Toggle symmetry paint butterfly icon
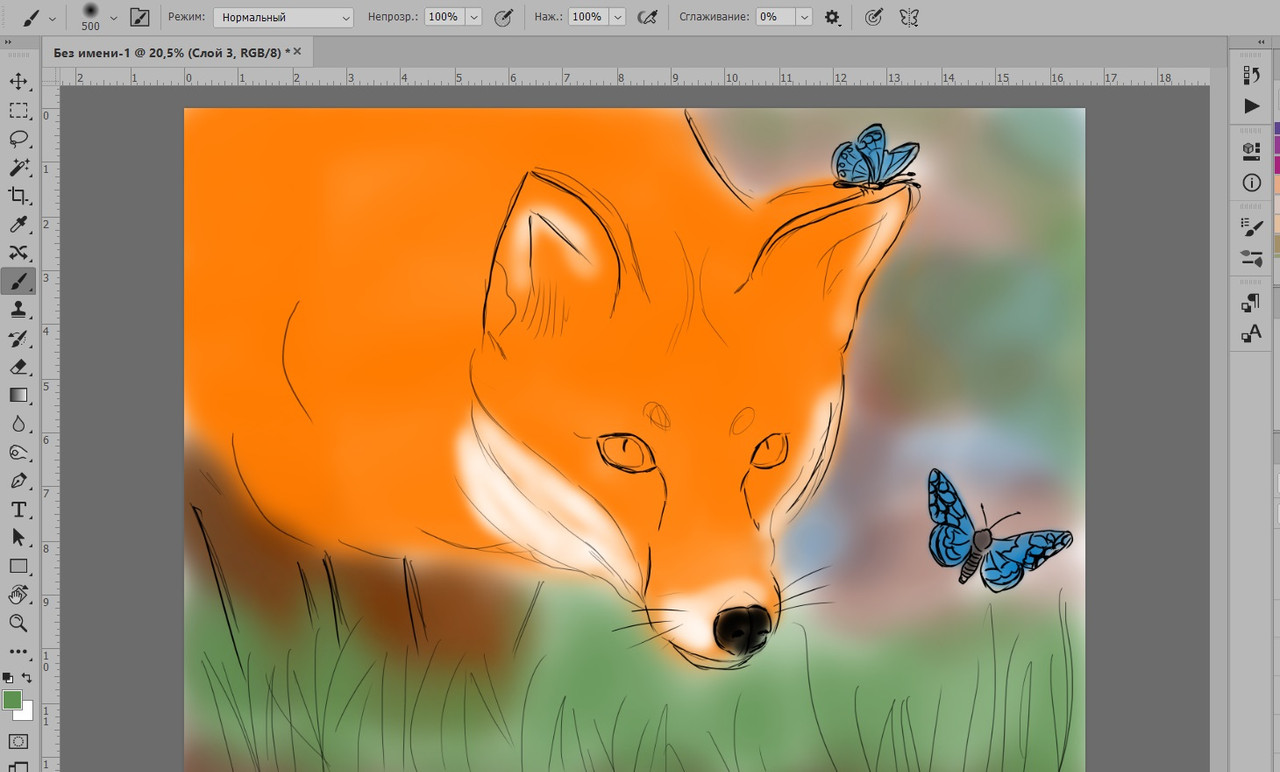Screen dimensions: 1280x772 [x=908, y=17]
